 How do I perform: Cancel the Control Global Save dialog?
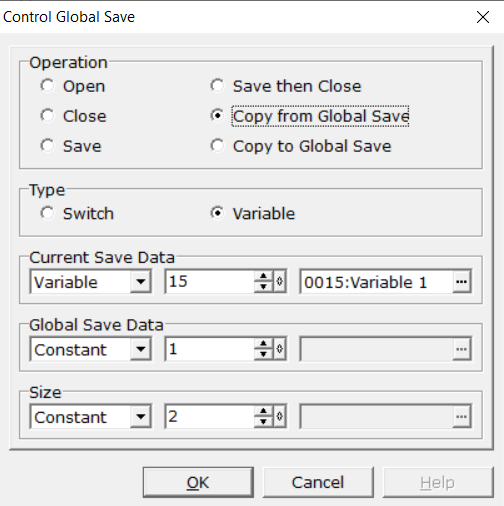pyautogui.click(x=318, y=482)
